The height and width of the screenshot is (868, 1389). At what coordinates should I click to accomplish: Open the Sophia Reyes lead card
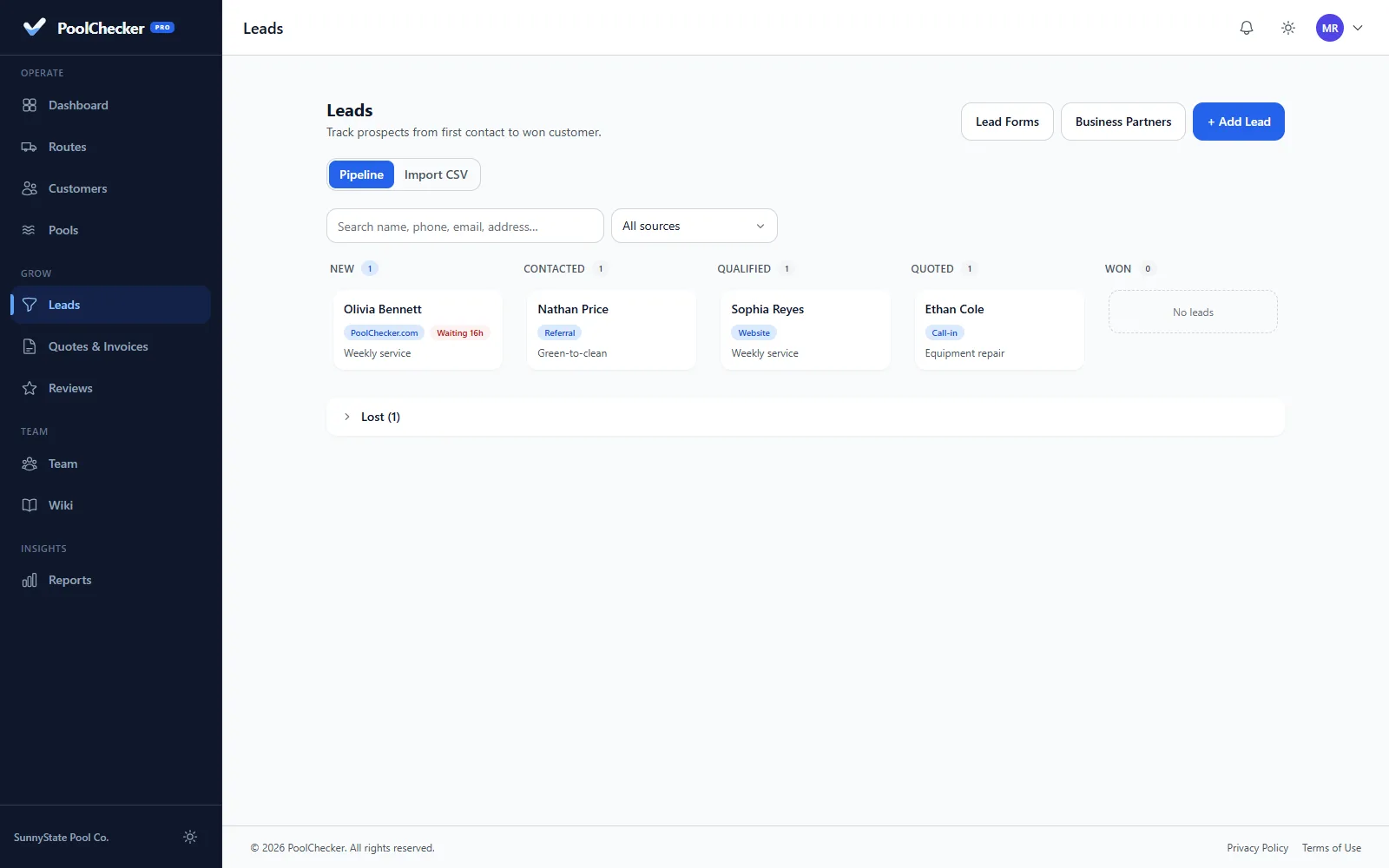pyautogui.click(x=805, y=330)
